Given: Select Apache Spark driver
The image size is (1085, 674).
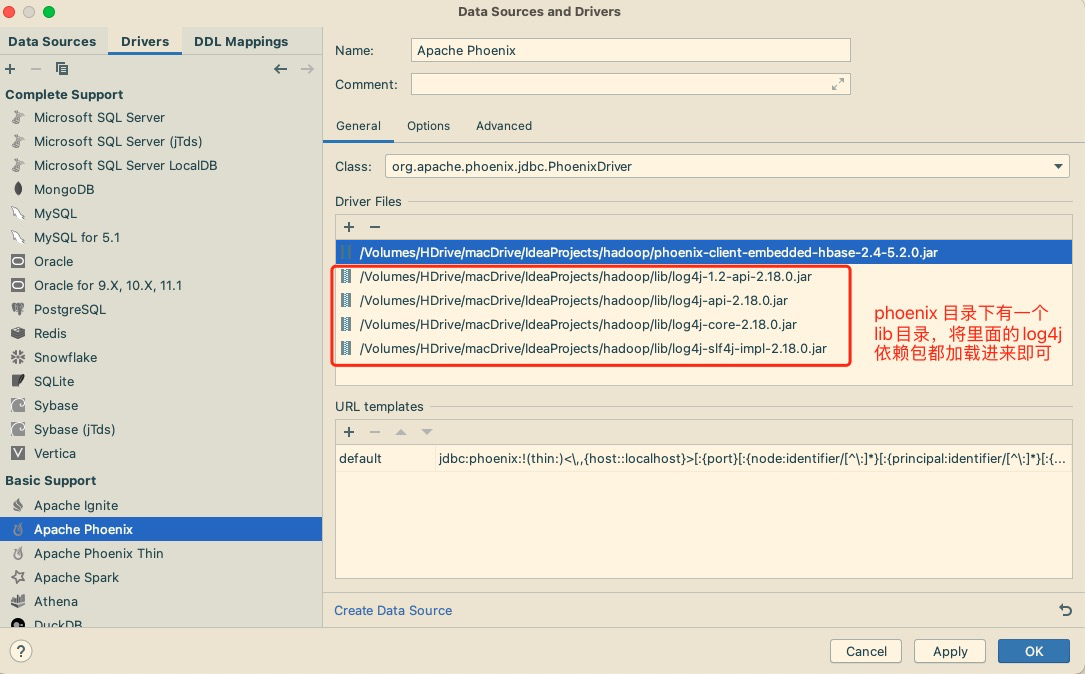Looking at the screenshot, I should [x=161, y=578].
